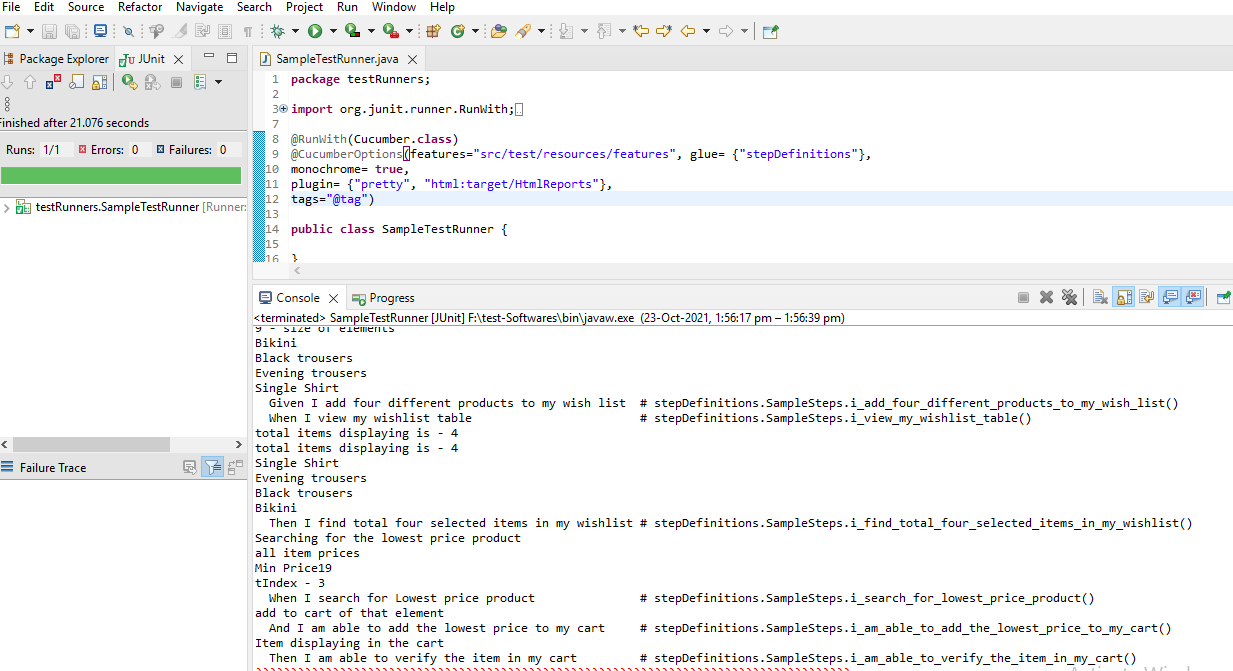
Task: Toggle Show Whitespace Characters pilcrow icon
Action: 248,31
